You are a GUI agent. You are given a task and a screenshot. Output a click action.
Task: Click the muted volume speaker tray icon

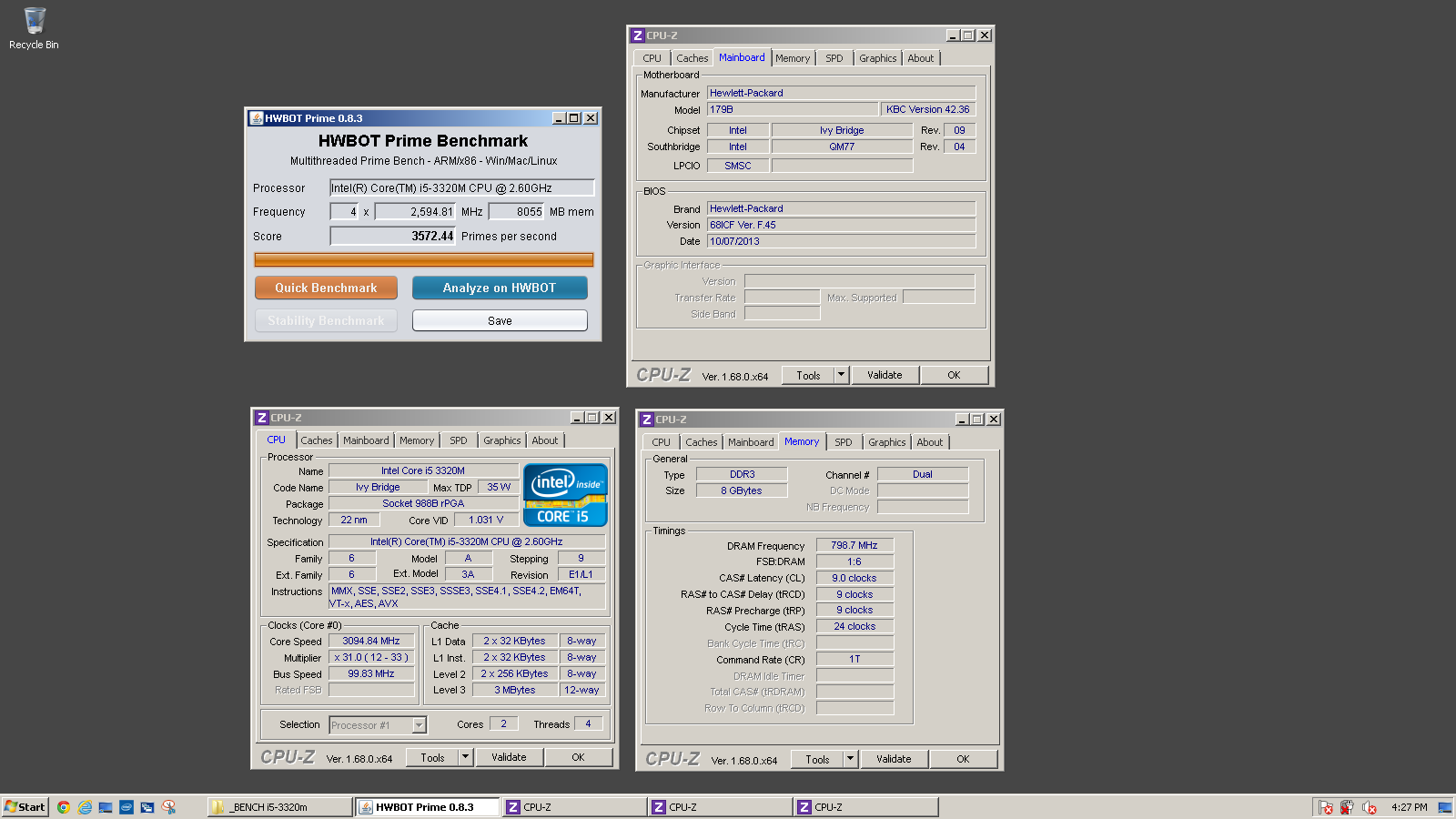click(x=1369, y=807)
